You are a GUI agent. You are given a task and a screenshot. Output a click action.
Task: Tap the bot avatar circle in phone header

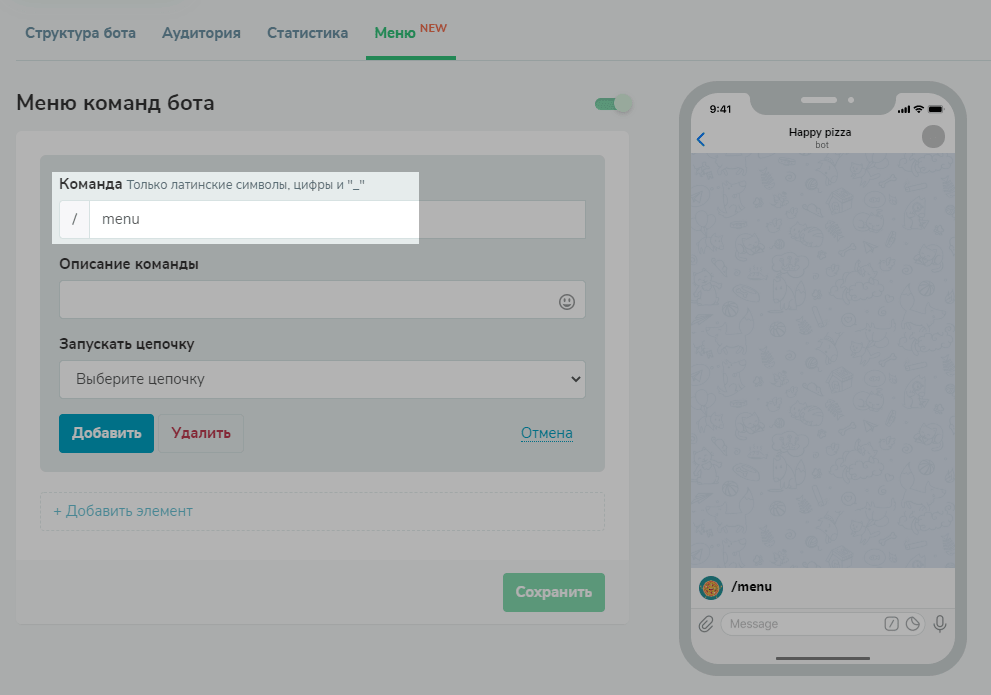click(933, 136)
